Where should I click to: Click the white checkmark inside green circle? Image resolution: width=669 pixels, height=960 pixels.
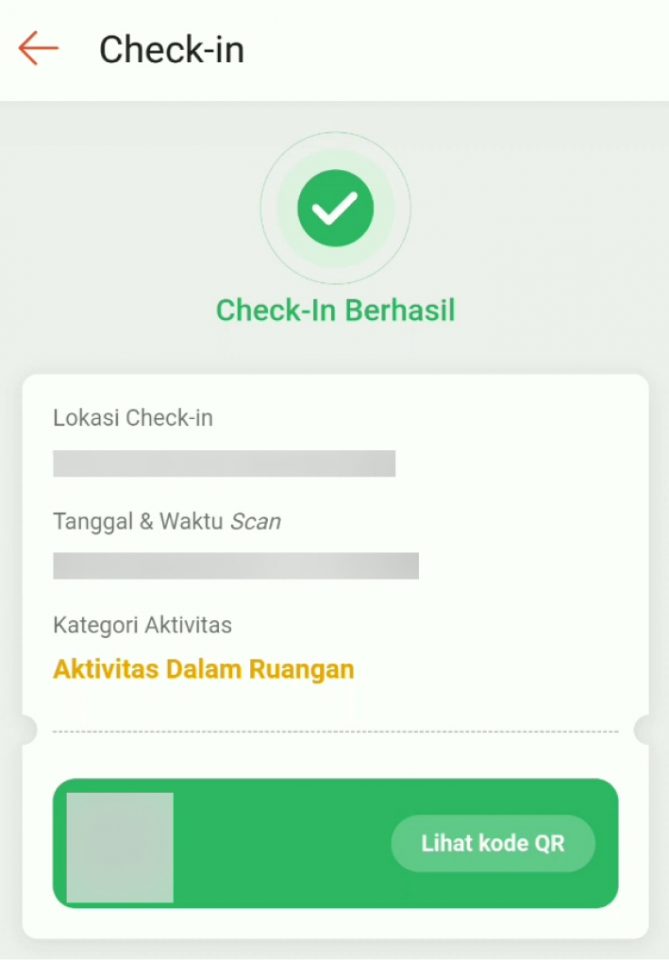pos(335,207)
